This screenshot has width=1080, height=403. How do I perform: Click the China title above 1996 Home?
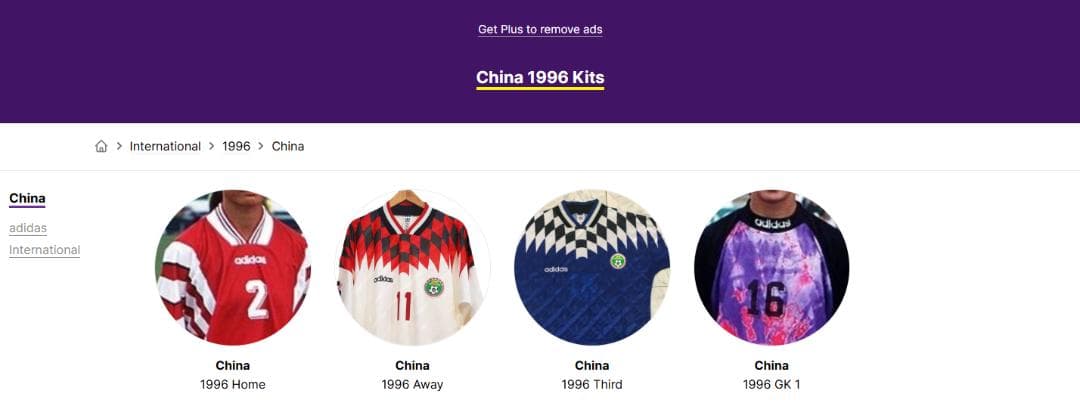click(233, 365)
